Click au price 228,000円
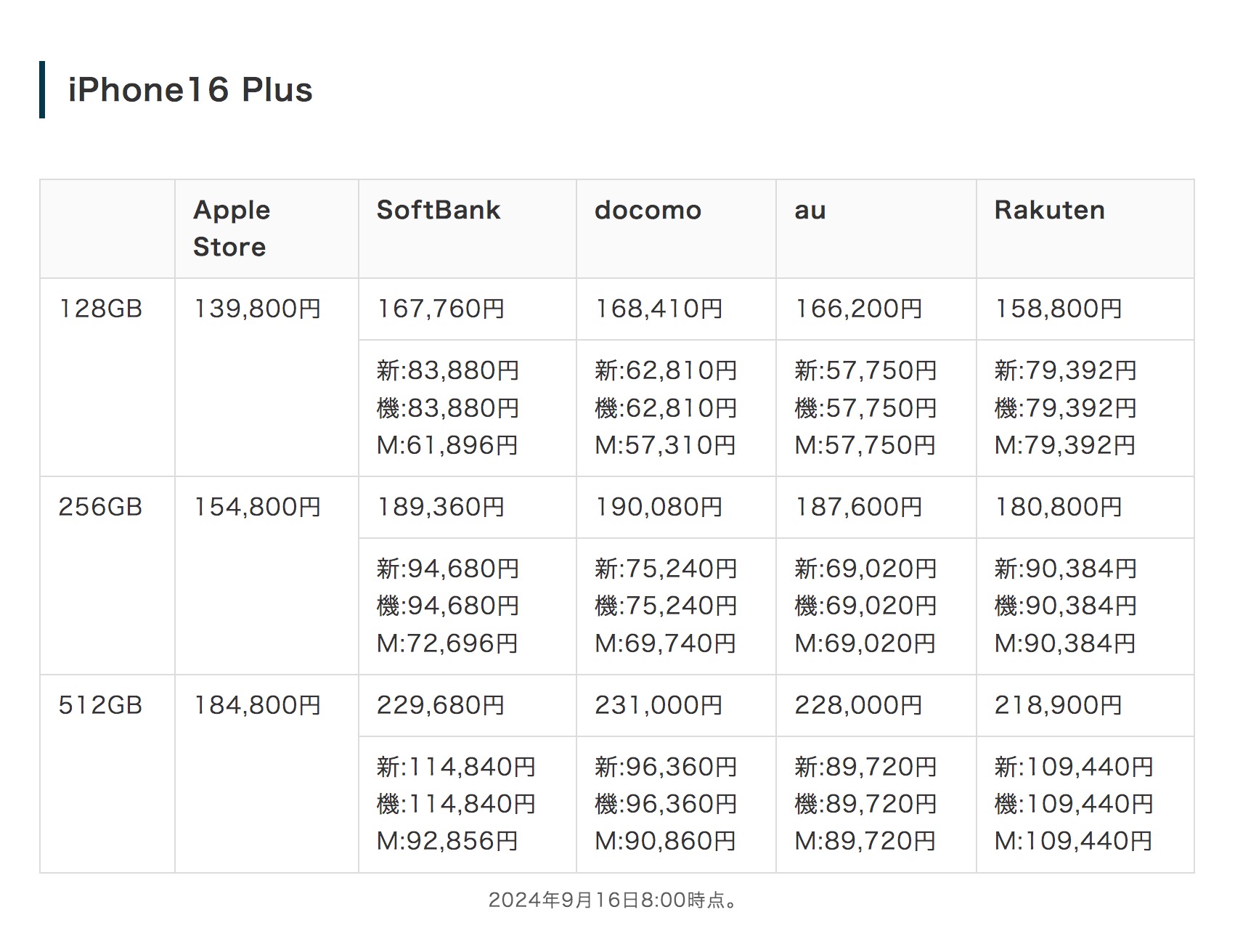1235x952 pixels. click(x=858, y=705)
